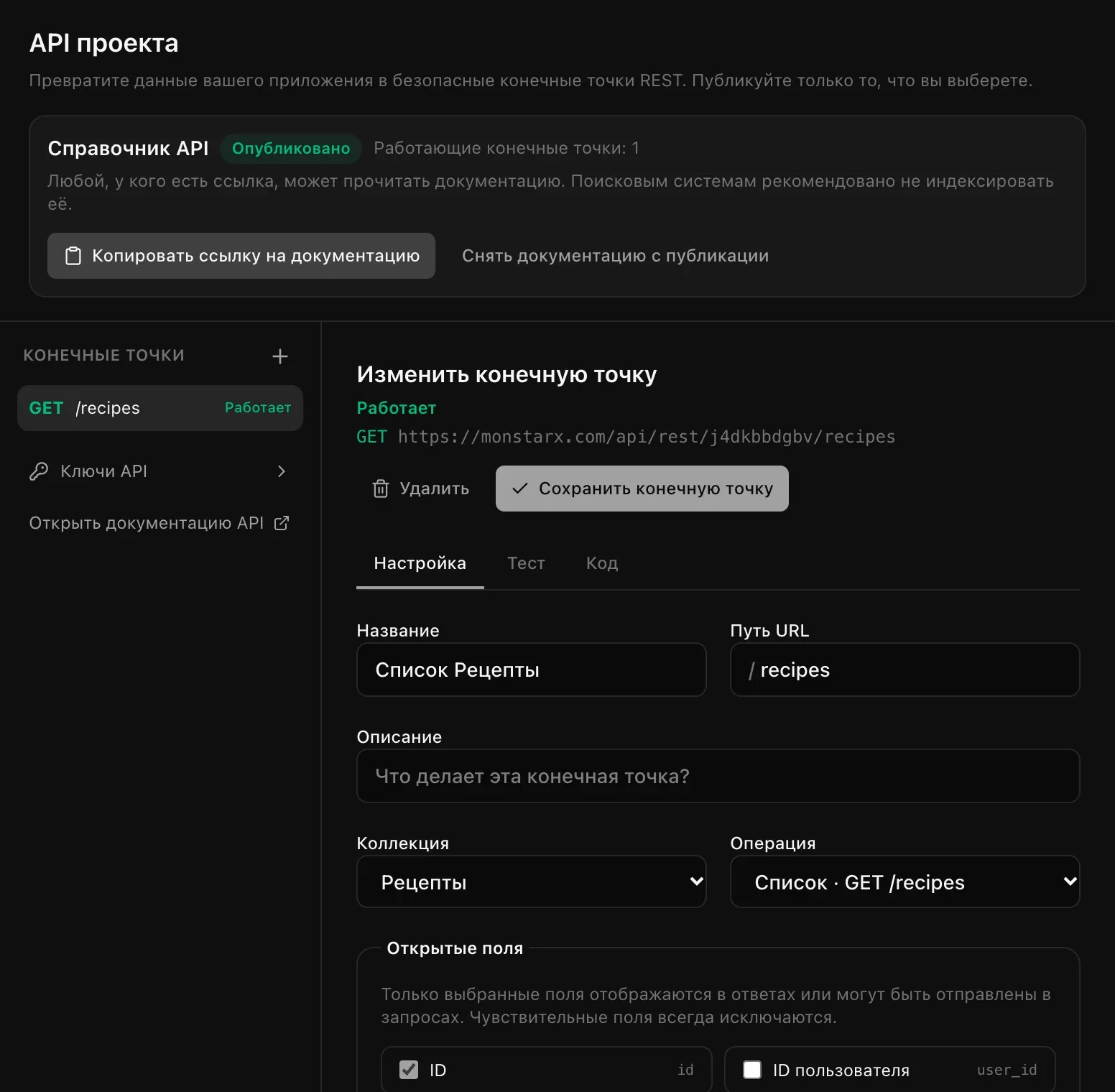Click Снять документацию с публикации
The height and width of the screenshot is (1092, 1115).
pos(616,256)
